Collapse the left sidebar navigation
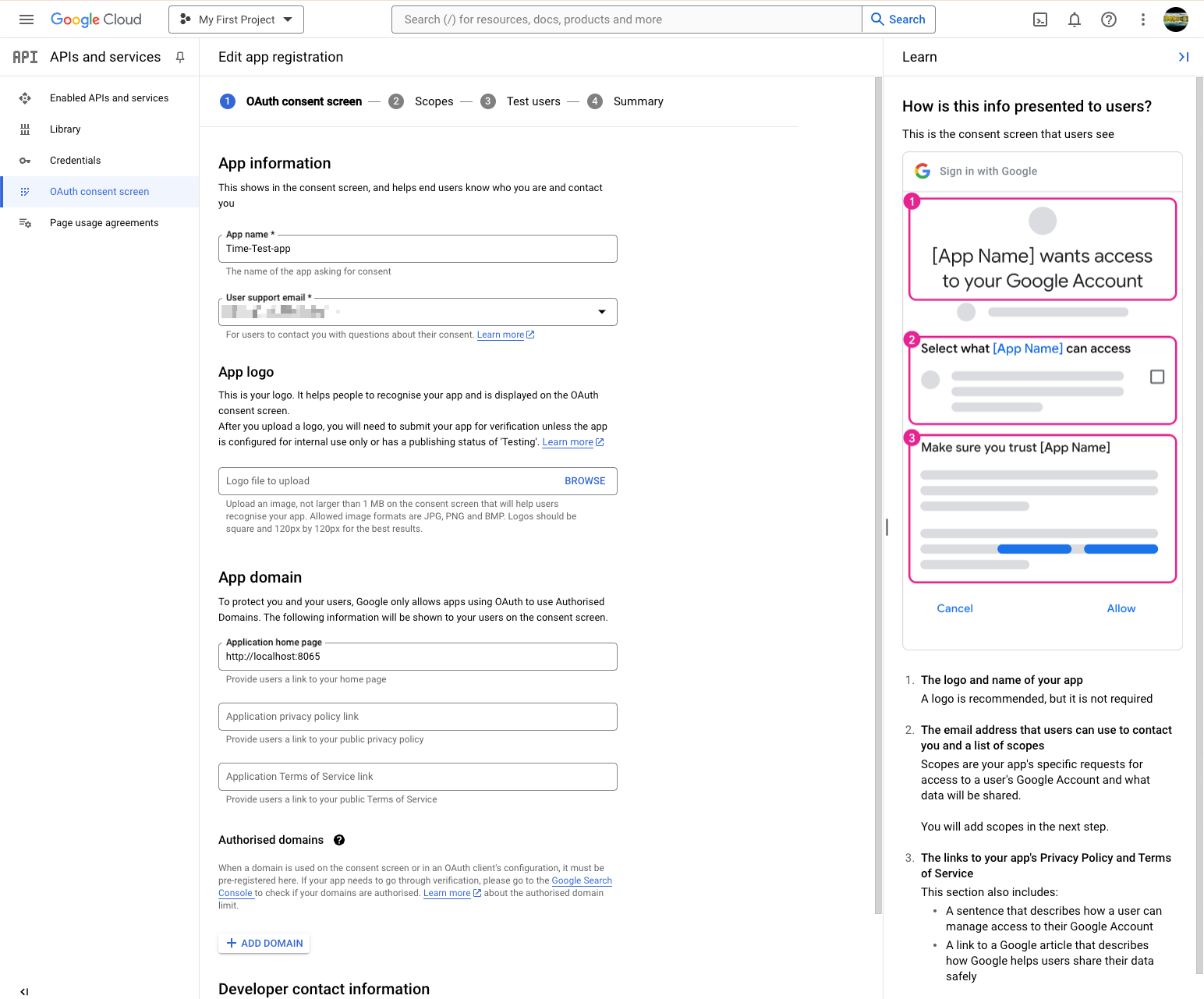 [x=24, y=992]
